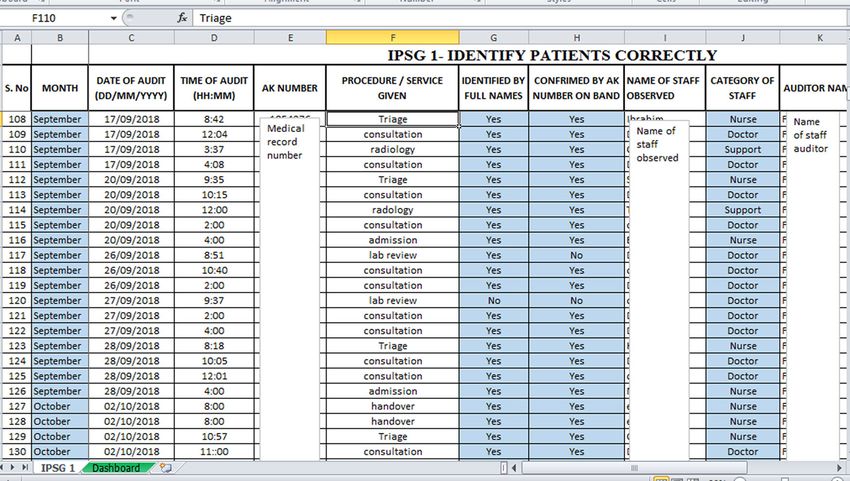850x481 pixels.
Task: Switch to the Dashboard sheet tab
Action: tap(115, 468)
